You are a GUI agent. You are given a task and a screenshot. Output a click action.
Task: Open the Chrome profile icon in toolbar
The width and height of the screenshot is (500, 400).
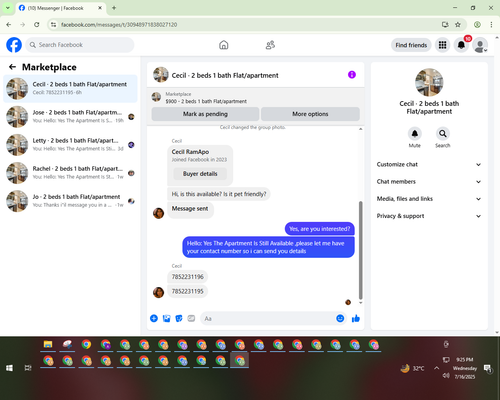[477, 24]
